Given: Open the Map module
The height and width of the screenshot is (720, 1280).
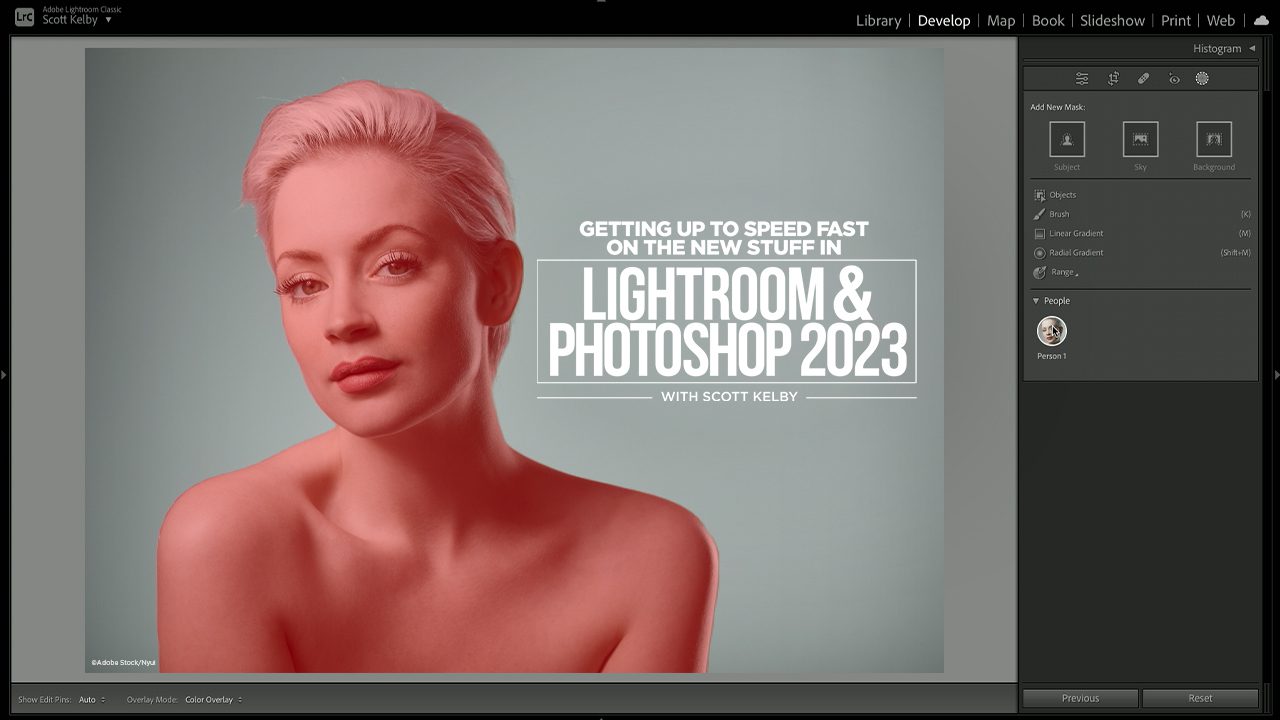Looking at the screenshot, I should (1001, 20).
